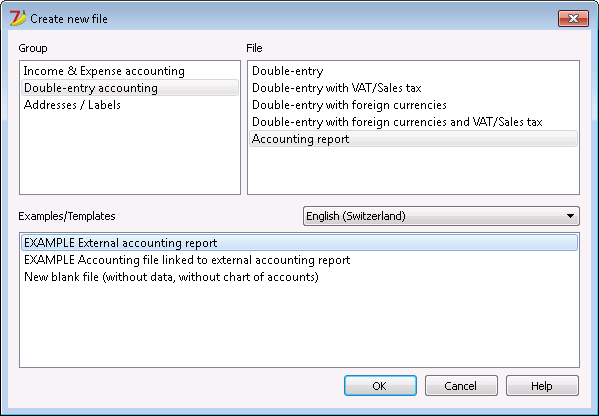This screenshot has height=416, width=599.
Task: Select foreign currencies and VAT/Sales tax option
Action: pos(413,122)
